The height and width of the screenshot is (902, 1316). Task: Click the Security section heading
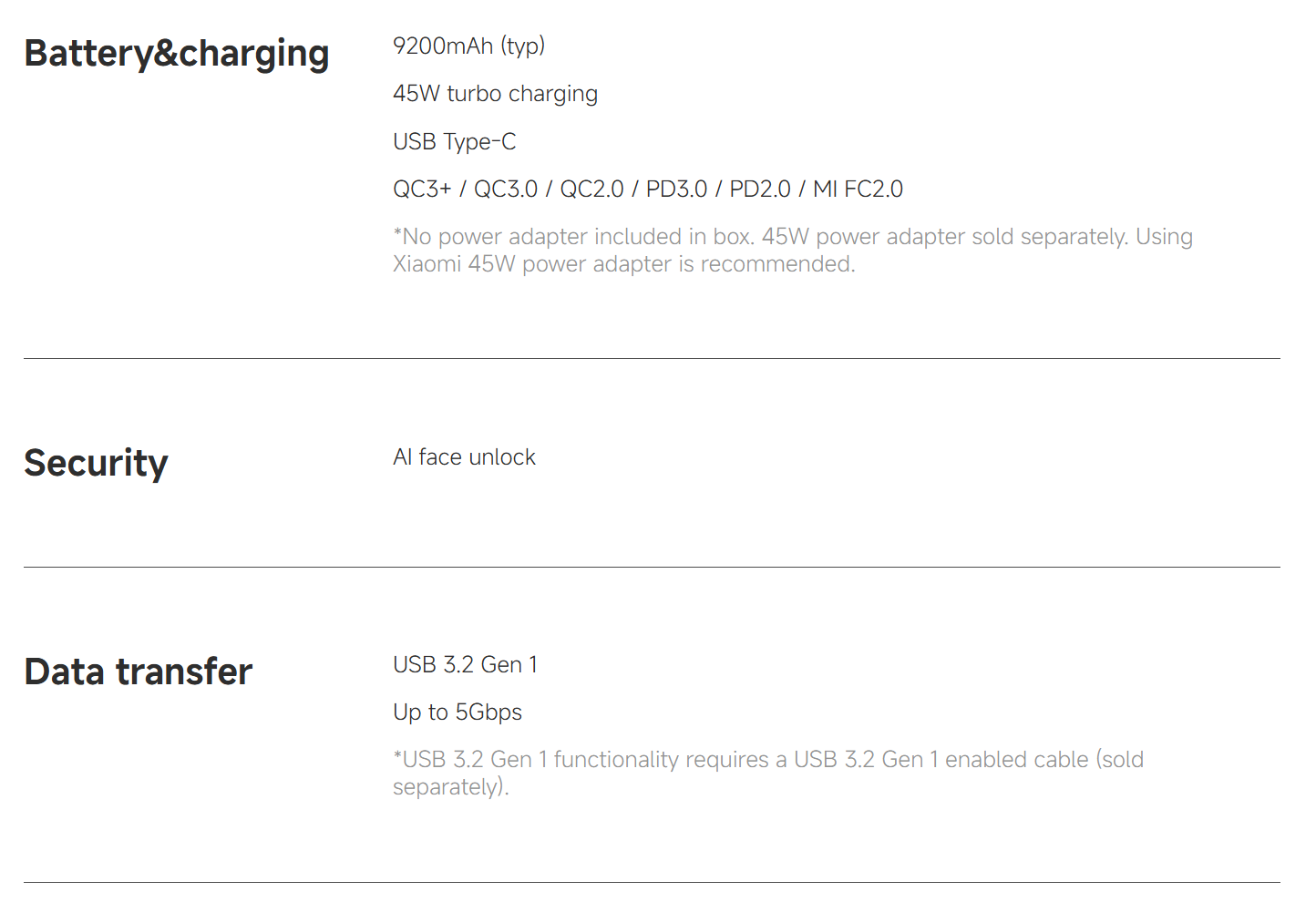click(x=96, y=463)
